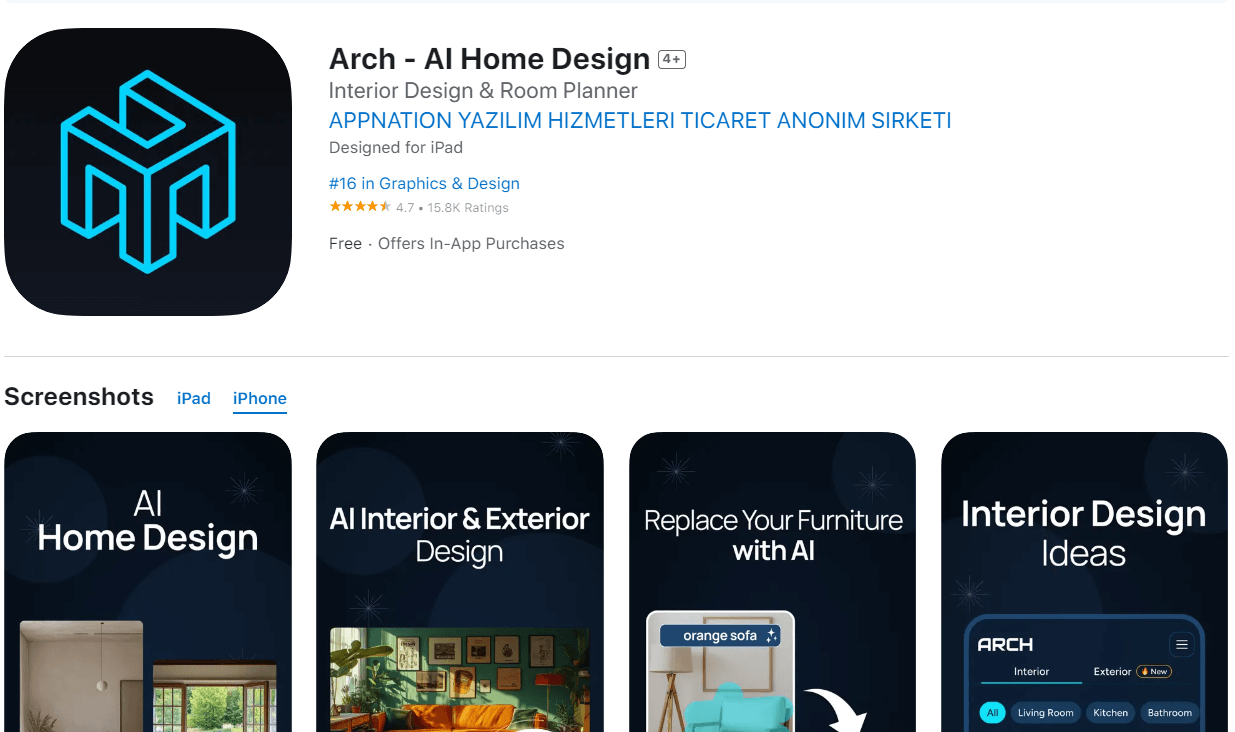Viewport: 1235px width, 732px height.
Task: Click the Bathroom filter chip
Action: point(1169,713)
